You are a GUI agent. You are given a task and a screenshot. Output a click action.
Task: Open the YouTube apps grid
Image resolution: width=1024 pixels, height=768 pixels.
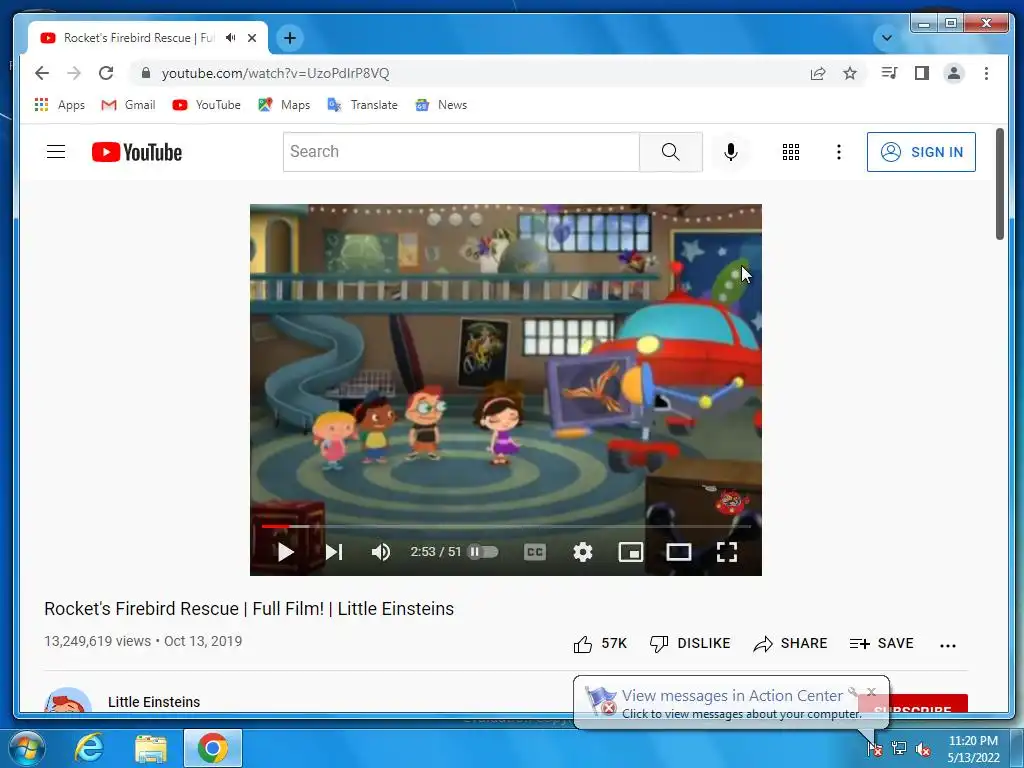pos(791,152)
